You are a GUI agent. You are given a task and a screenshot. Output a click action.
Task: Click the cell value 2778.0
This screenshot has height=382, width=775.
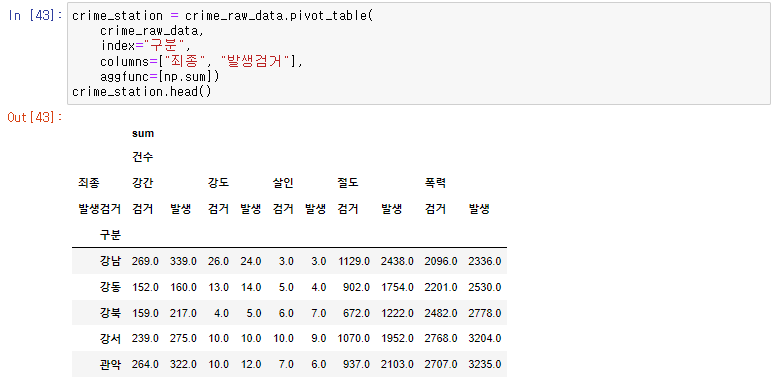coord(484,313)
